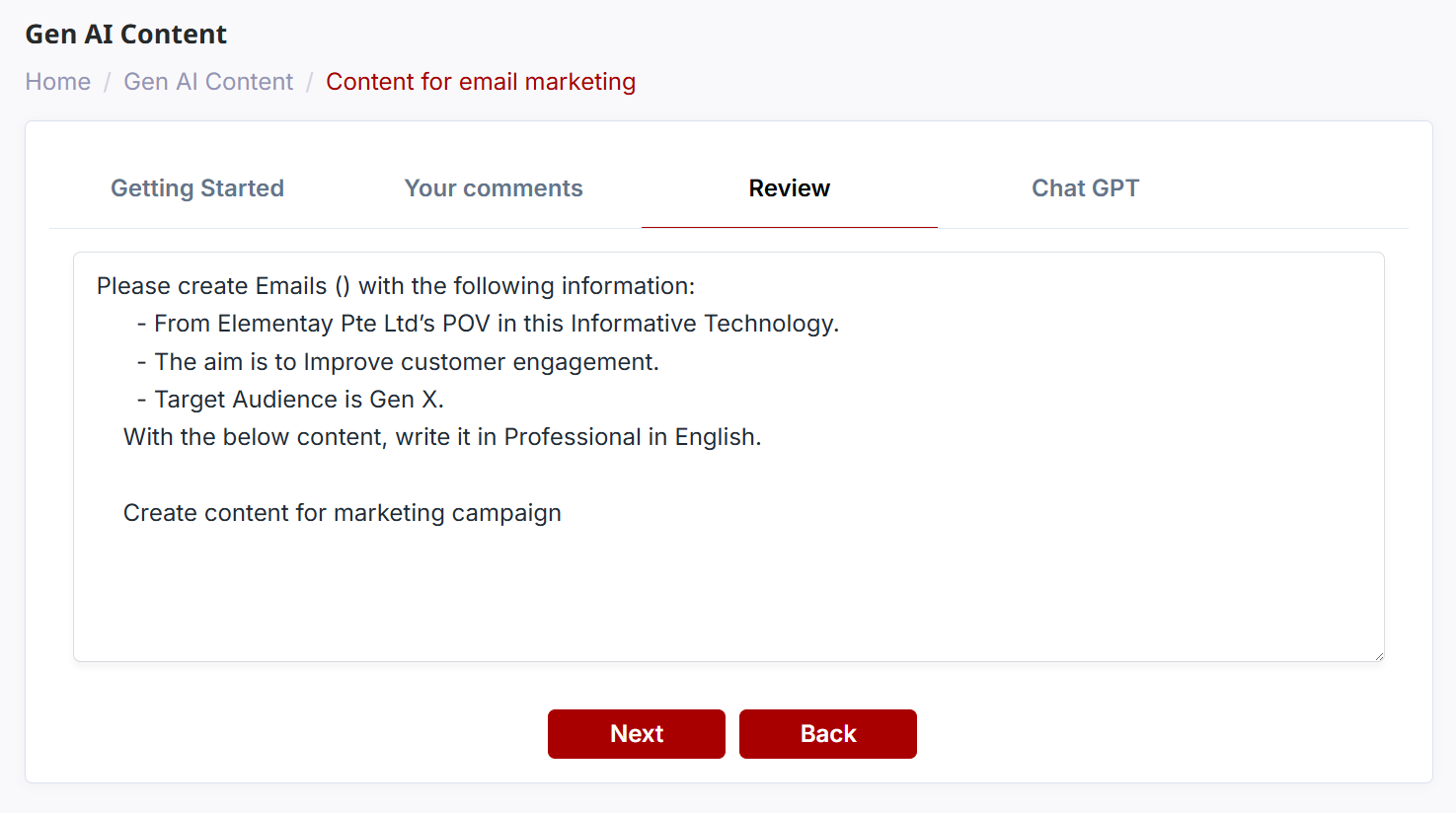Open the Gen AI Content breadcrumb link
Image resolution: width=1456 pixels, height=813 pixels.
point(208,82)
